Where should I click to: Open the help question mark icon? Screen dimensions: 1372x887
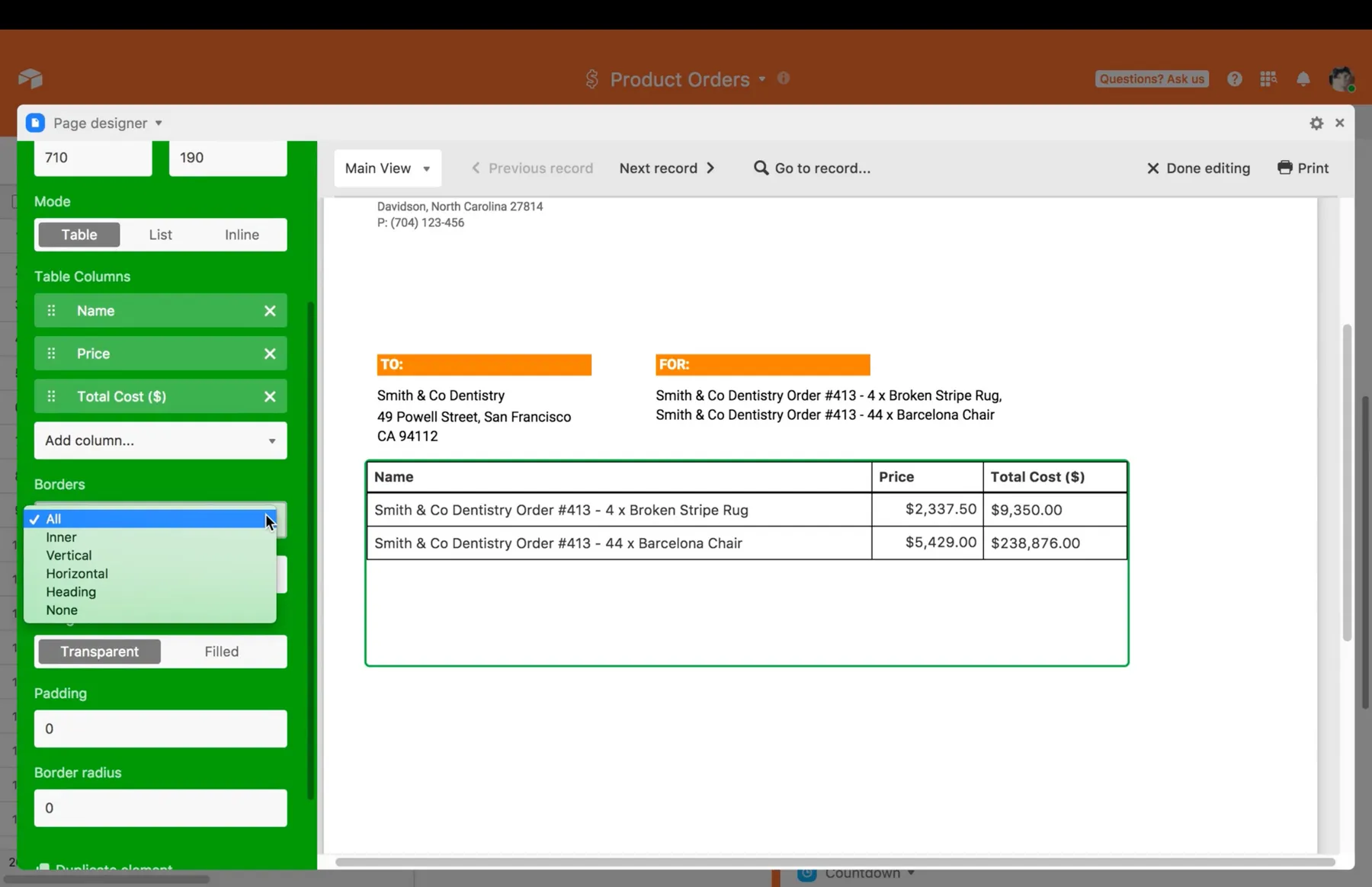1235,78
